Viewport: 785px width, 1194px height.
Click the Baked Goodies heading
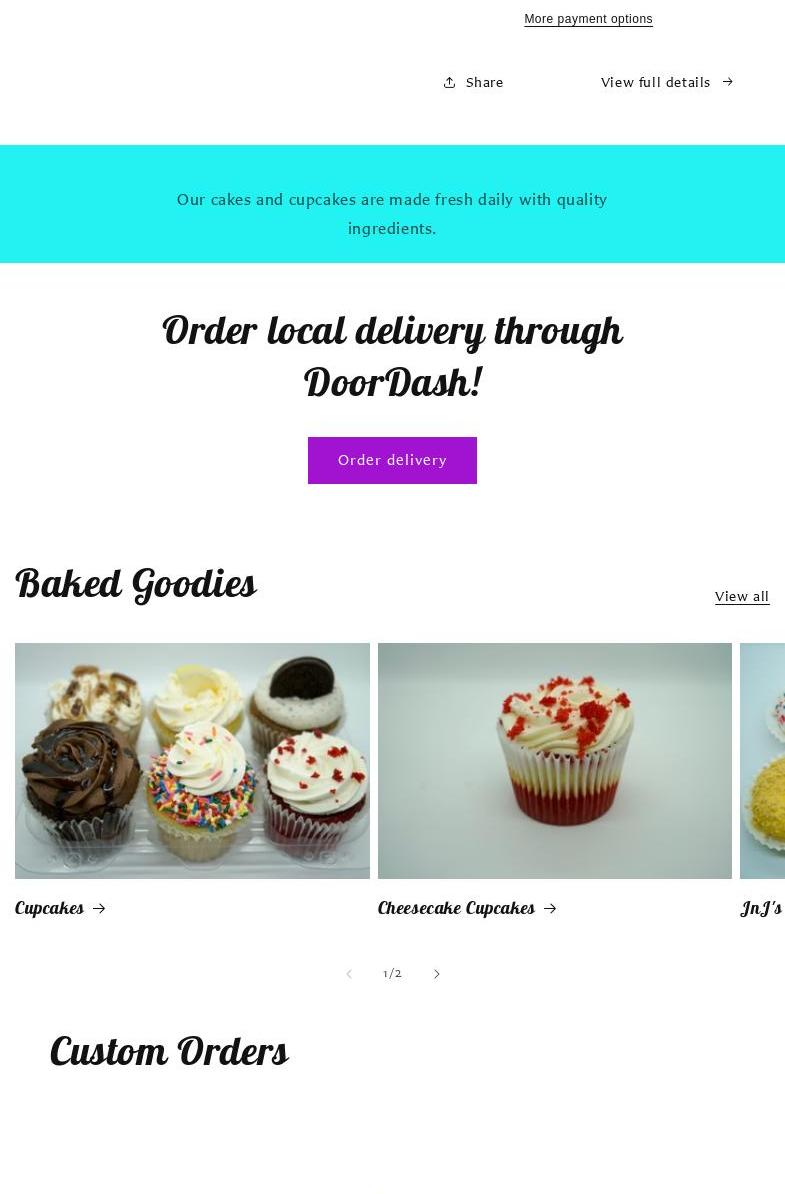pos(136,585)
